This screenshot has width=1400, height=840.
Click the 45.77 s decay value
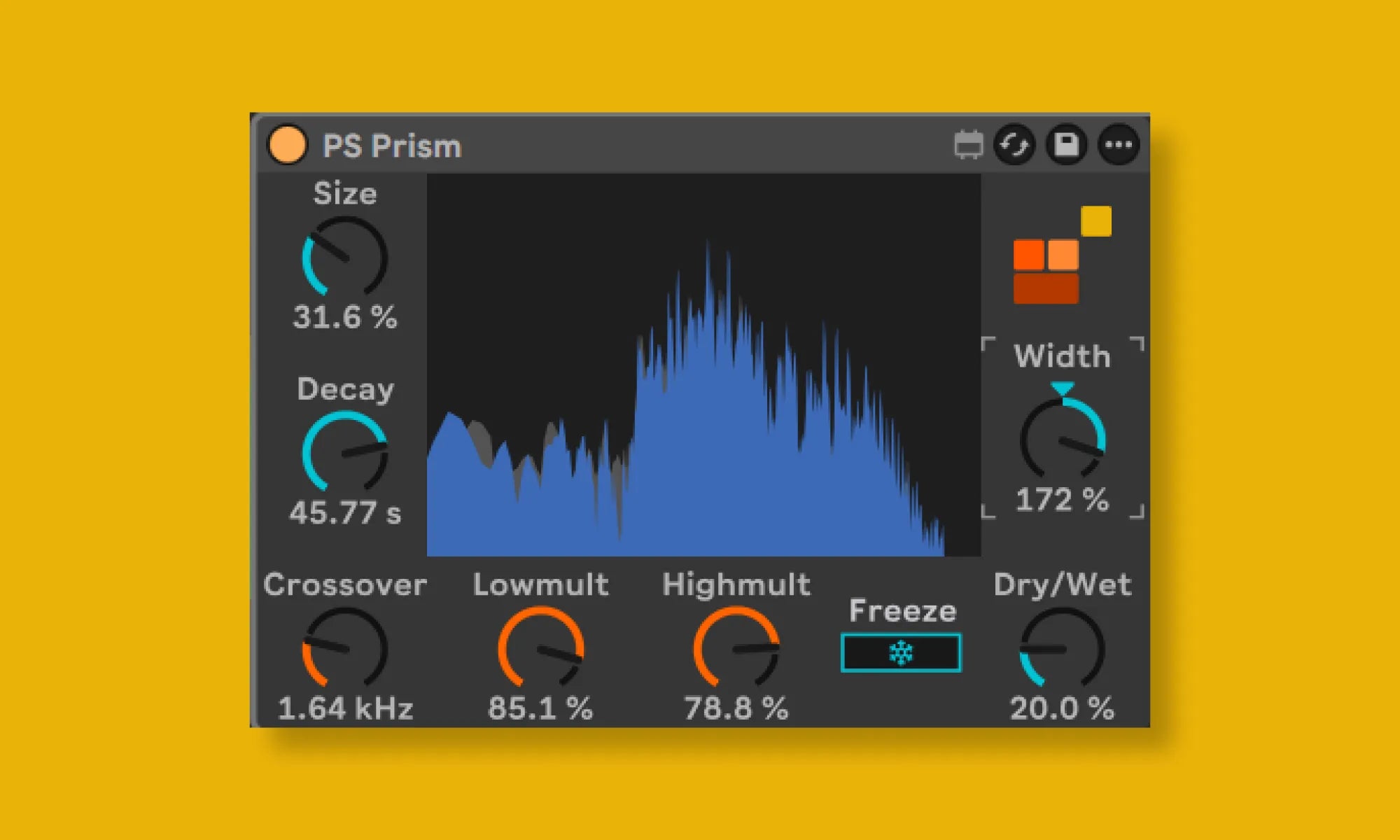(345, 512)
